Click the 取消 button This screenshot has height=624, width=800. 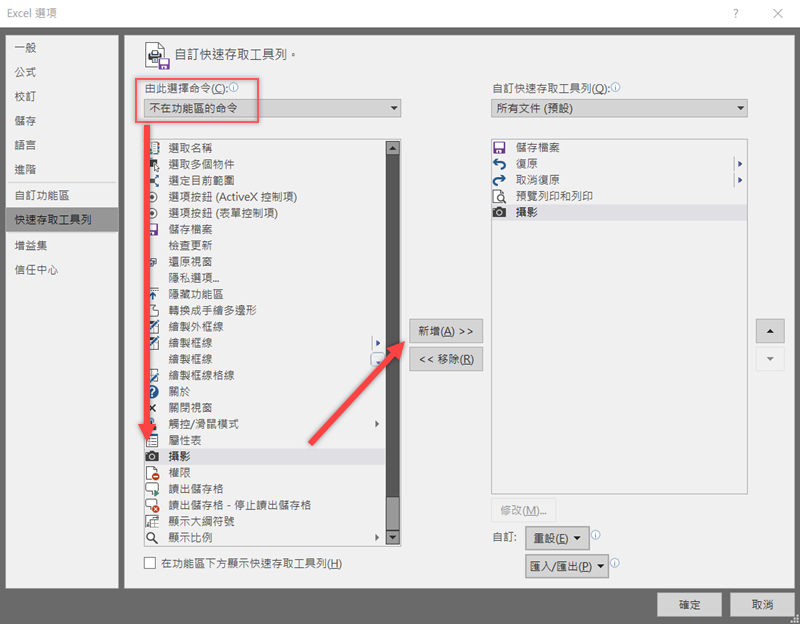[762, 605]
